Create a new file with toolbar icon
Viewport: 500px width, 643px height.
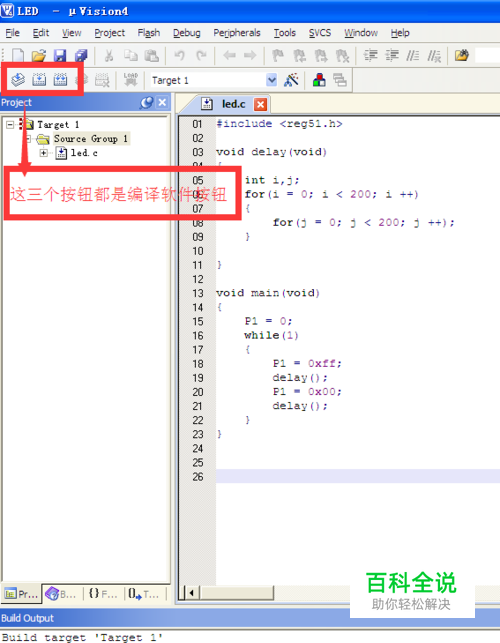pyautogui.click(x=18, y=55)
